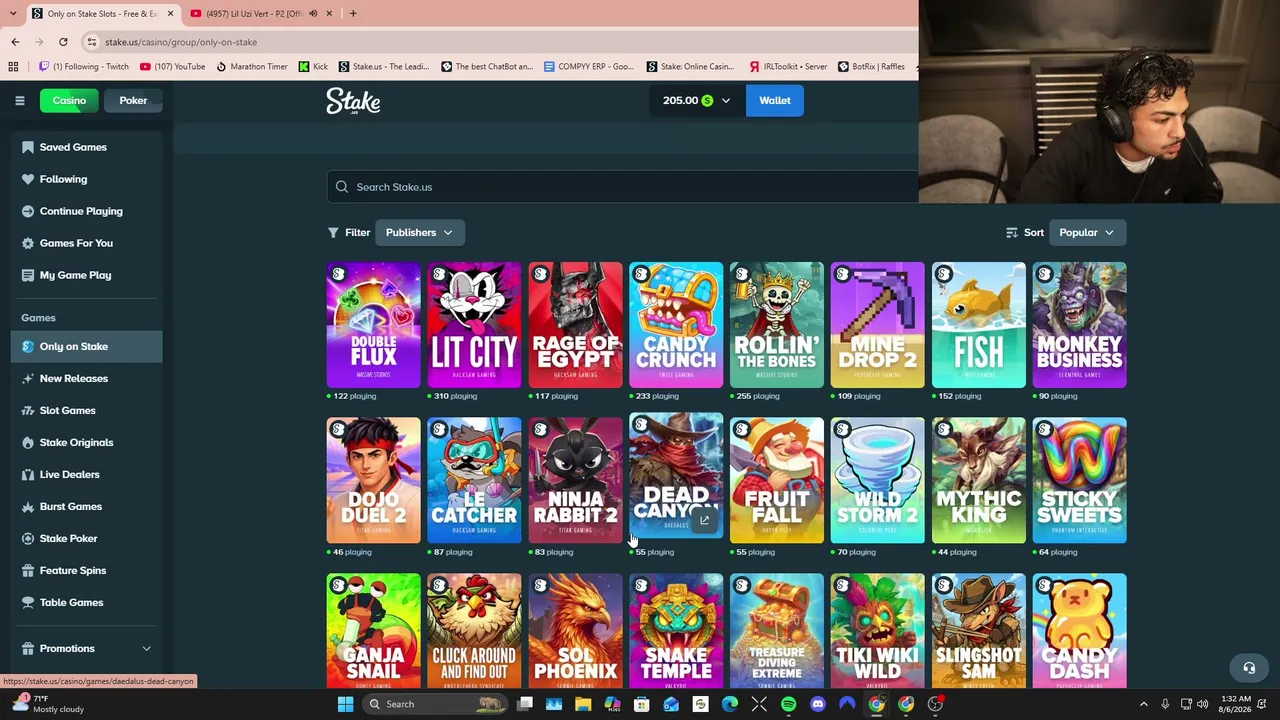Image resolution: width=1280 pixels, height=720 pixels.
Task: Click the Burst Games sidebar icon
Action: click(x=28, y=506)
